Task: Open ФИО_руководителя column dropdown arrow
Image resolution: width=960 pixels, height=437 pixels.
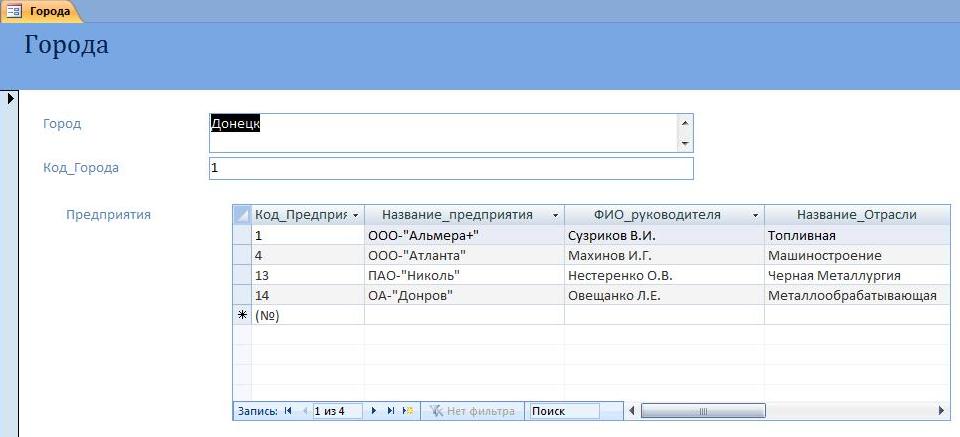Action: click(x=756, y=215)
